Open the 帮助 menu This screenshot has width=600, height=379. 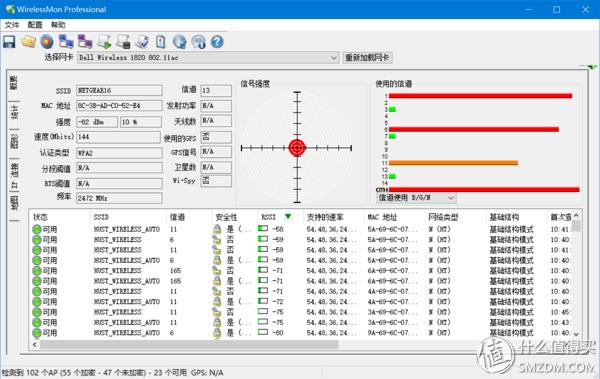click(58, 25)
